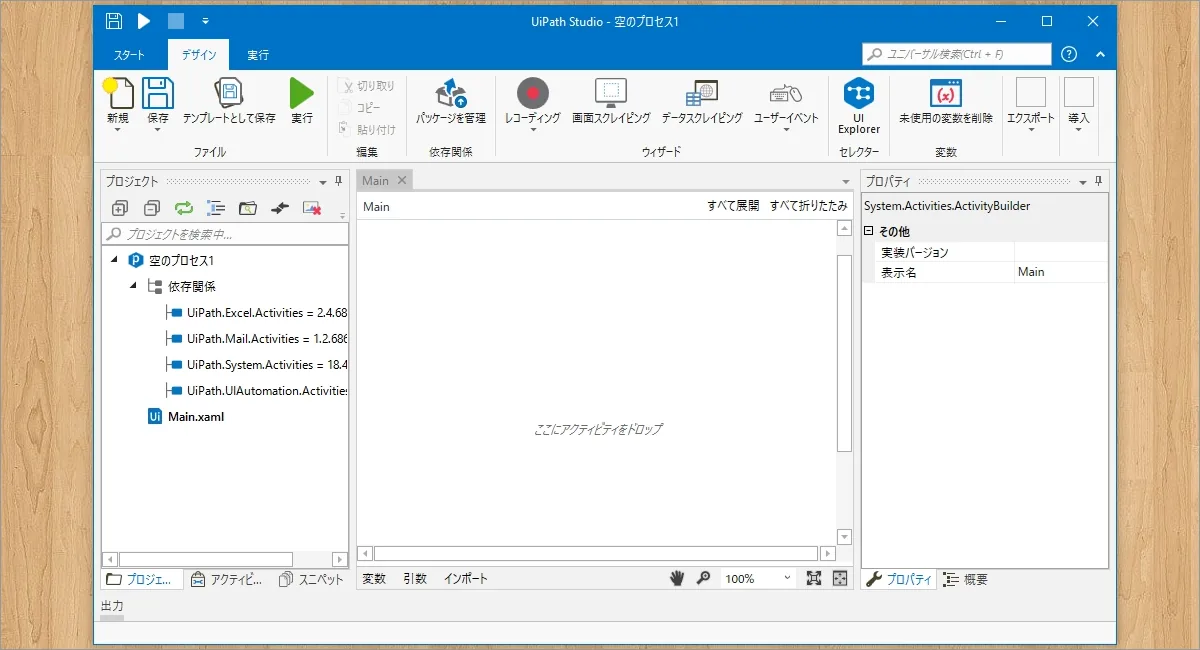1200x650 pixels.
Task: Collapse the ribbon with the chevron
Action: point(1100,54)
